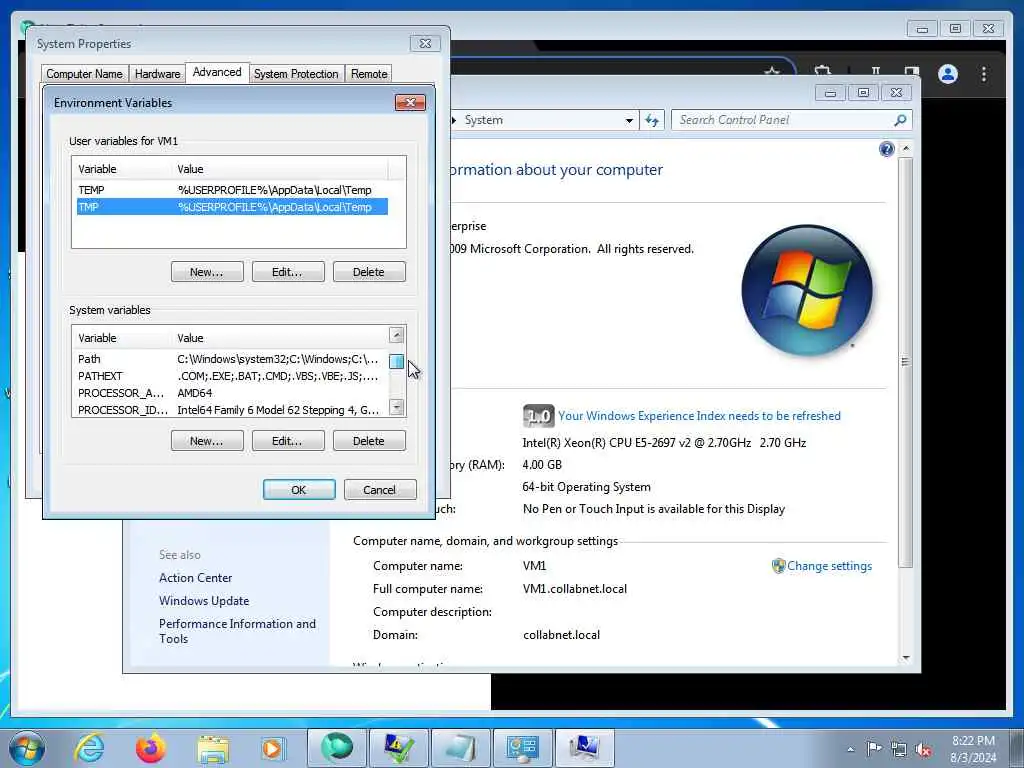Click in the Search Control Panel field
The image size is (1024, 768).
tap(784, 120)
